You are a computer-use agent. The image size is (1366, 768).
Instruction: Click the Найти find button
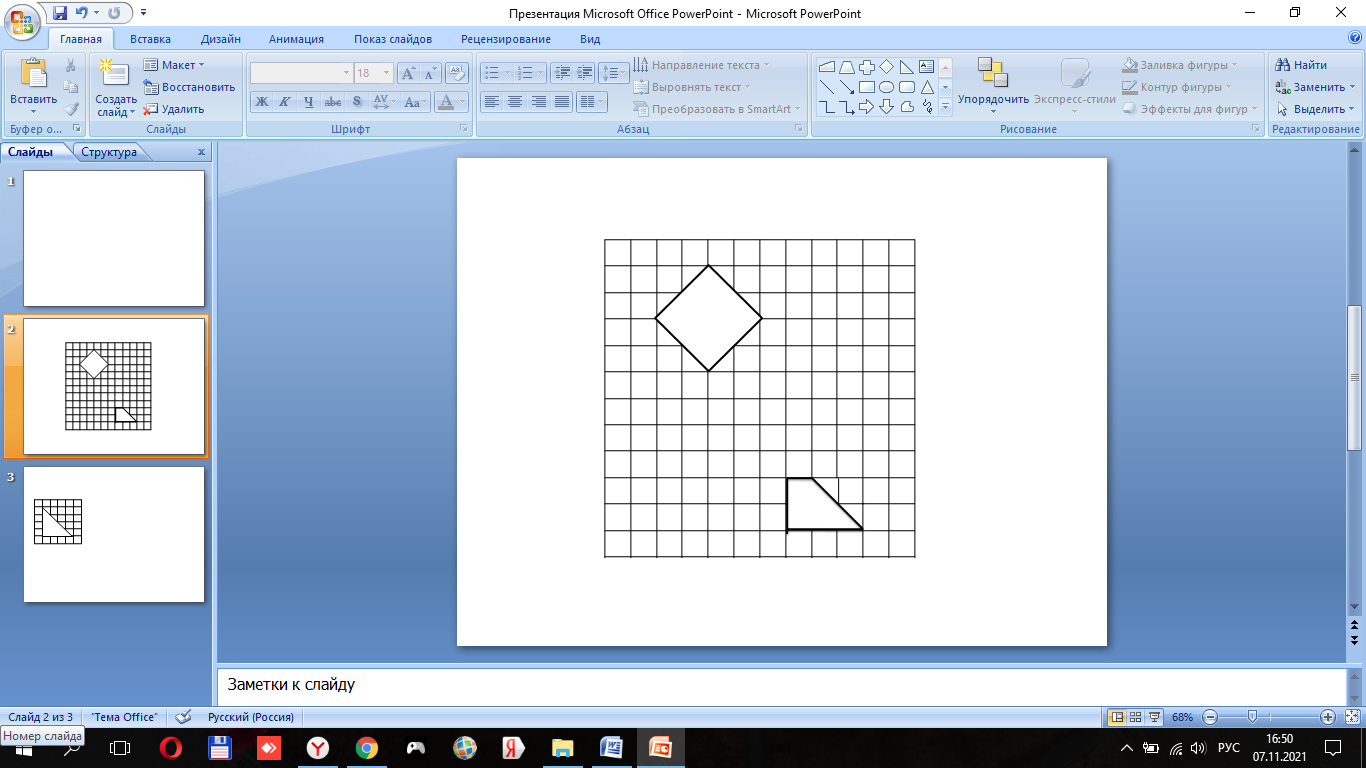pyautogui.click(x=1301, y=65)
